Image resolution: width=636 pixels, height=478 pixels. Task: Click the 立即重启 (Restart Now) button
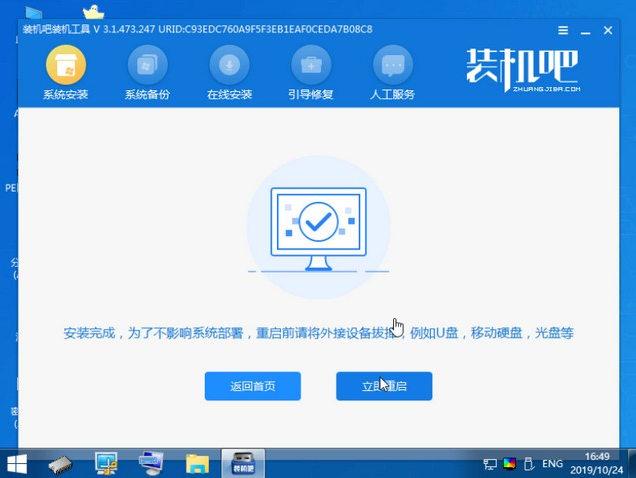(x=384, y=386)
